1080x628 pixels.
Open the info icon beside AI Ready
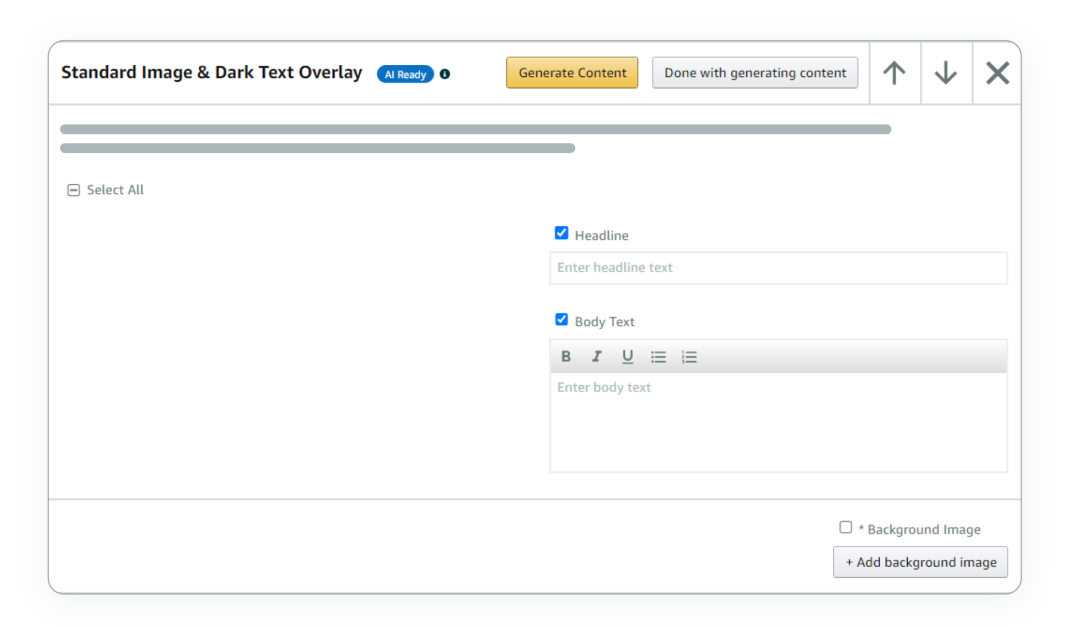coord(445,74)
